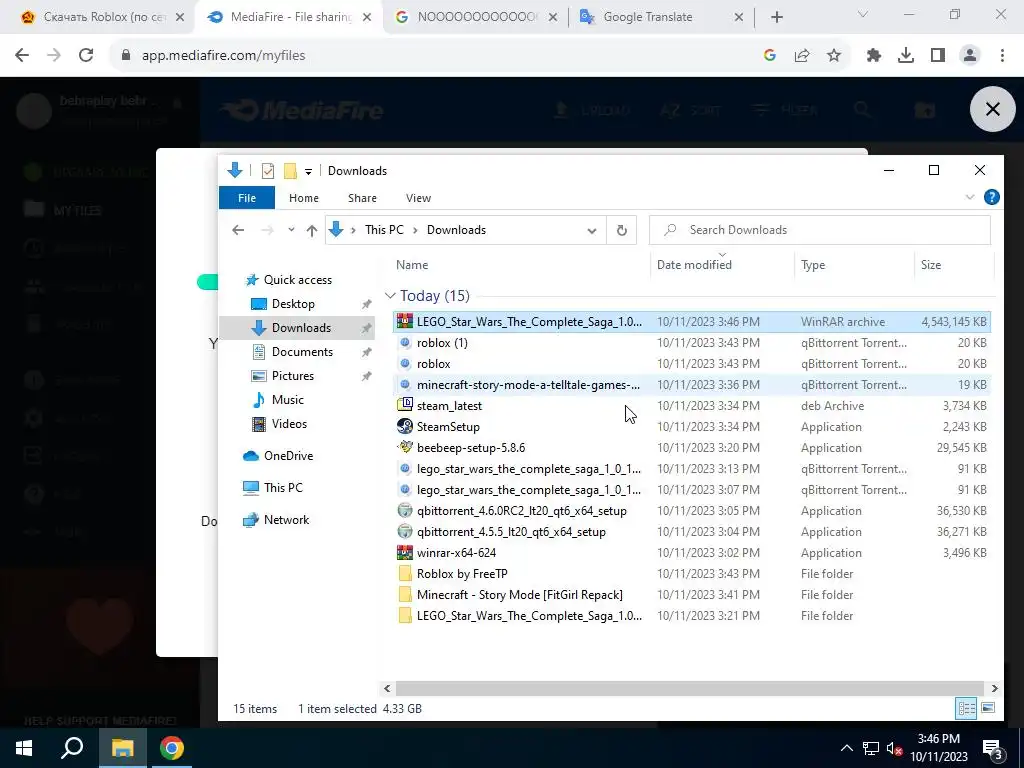Select the Minecraft - Story Mode [FitGirl Repack] folder
The height and width of the screenshot is (768, 1024).
pyautogui.click(x=519, y=594)
